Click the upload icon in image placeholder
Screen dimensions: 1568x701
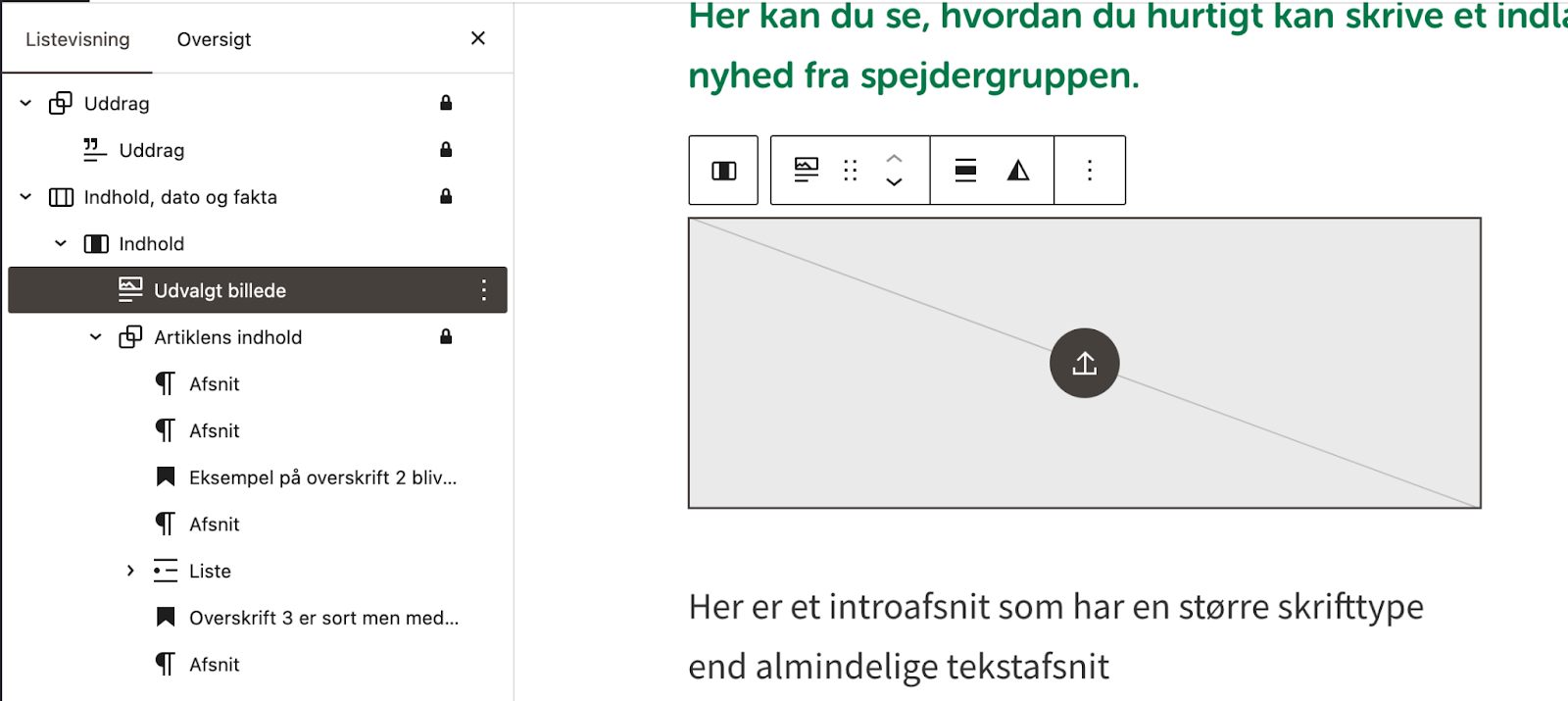pos(1084,364)
